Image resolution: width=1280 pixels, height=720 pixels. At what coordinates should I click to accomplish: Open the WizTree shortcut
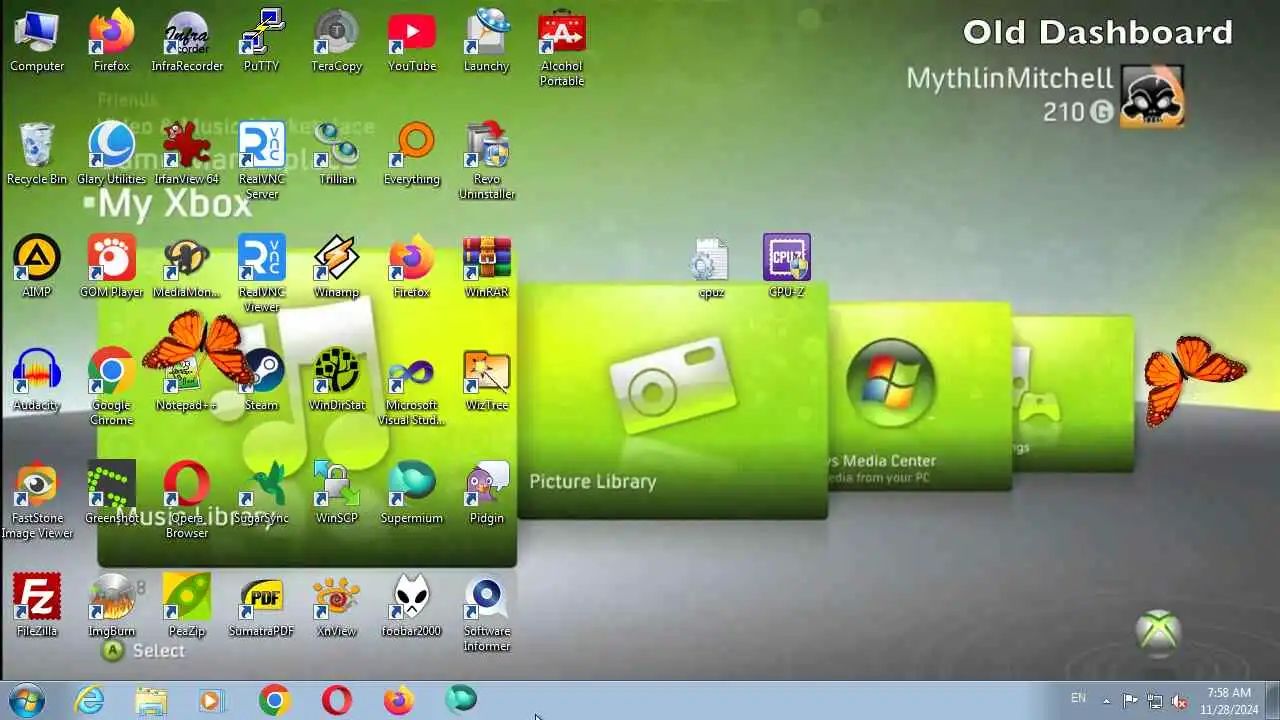(x=487, y=380)
